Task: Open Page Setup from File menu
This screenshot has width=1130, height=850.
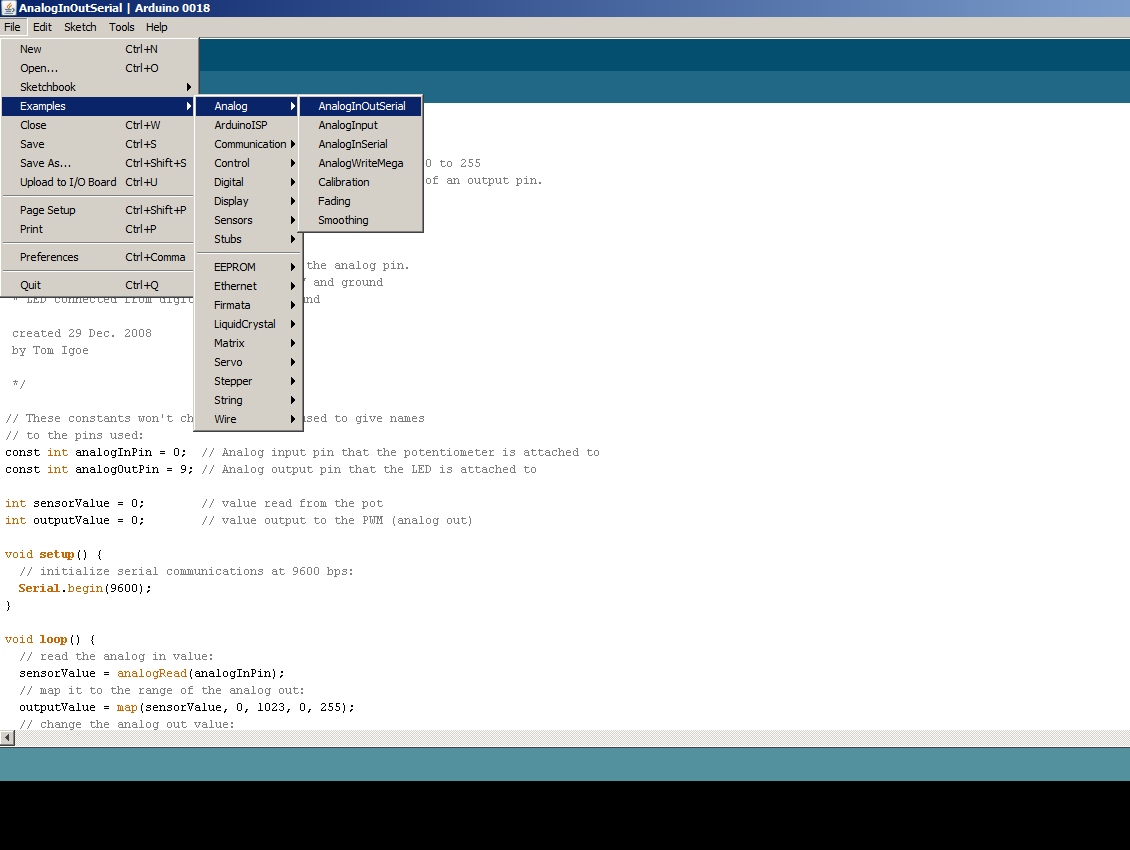Action: [48, 210]
